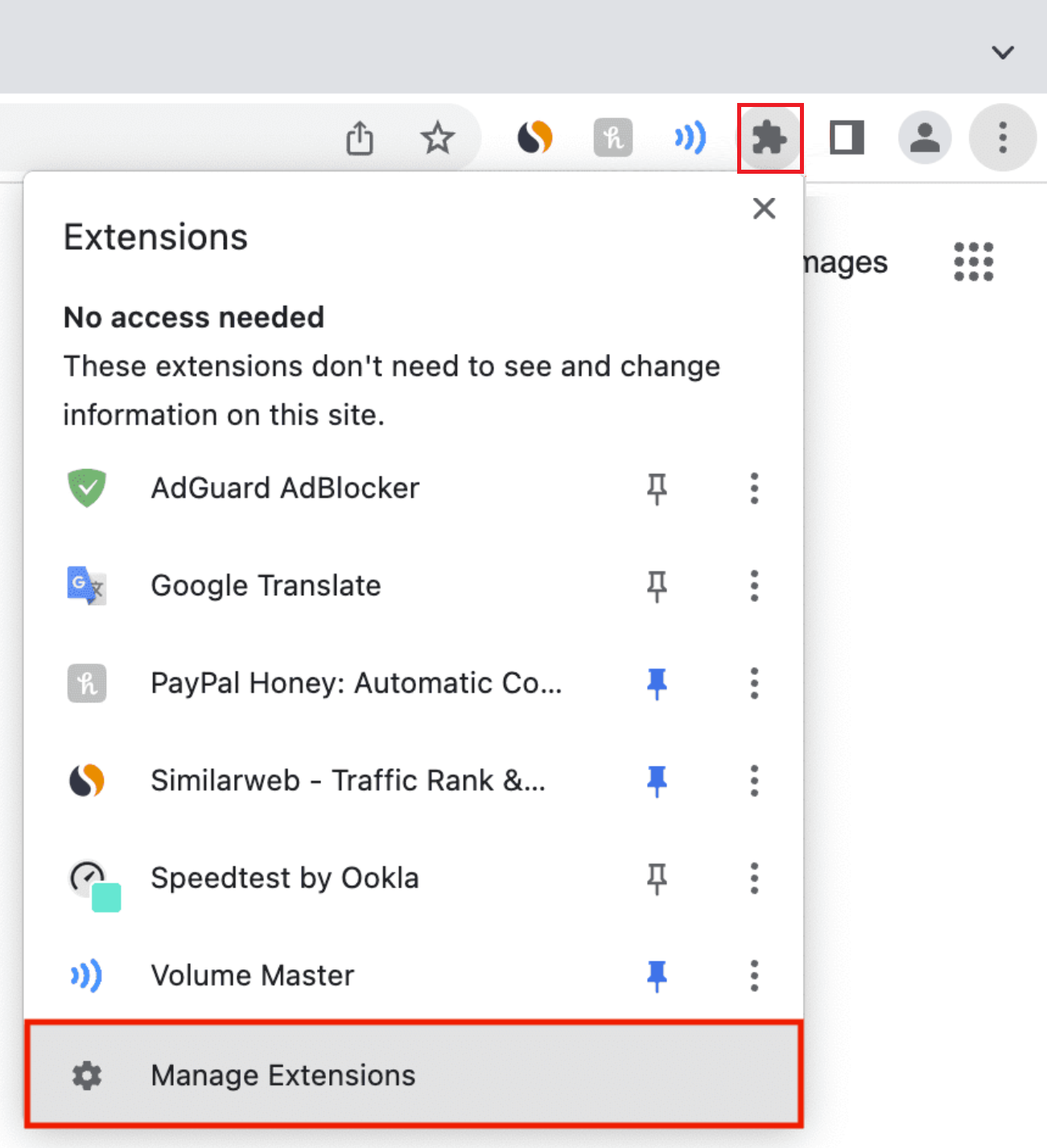Open more options for PayPal Honey
This screenshot has width=1047, height=1148.
pos(754,683)
